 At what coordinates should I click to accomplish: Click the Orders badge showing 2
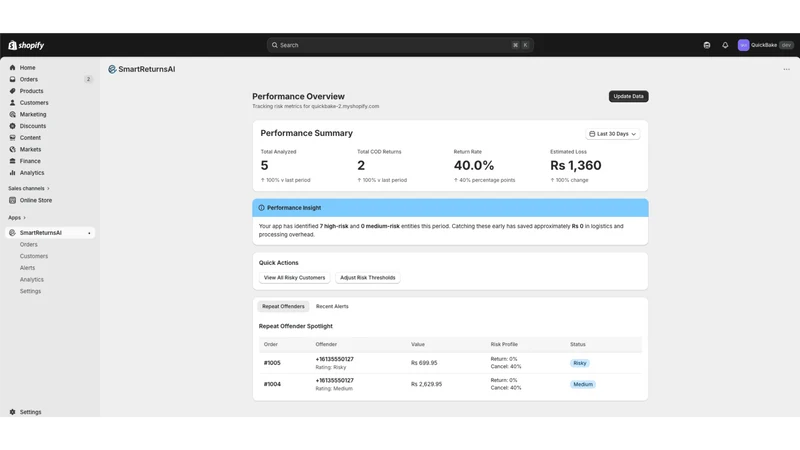click(x=88, y=79)
